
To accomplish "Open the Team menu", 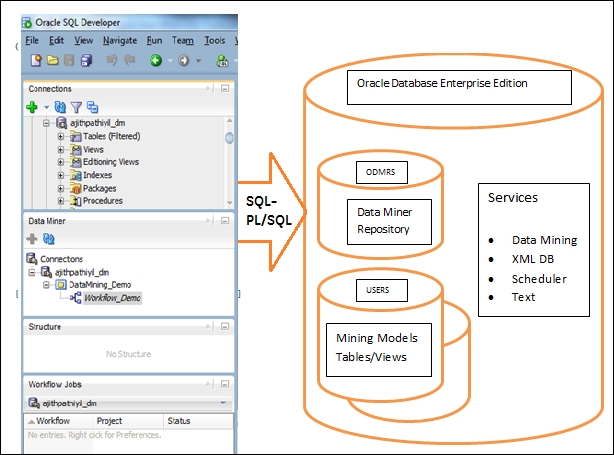I will (x=183, y=40).
